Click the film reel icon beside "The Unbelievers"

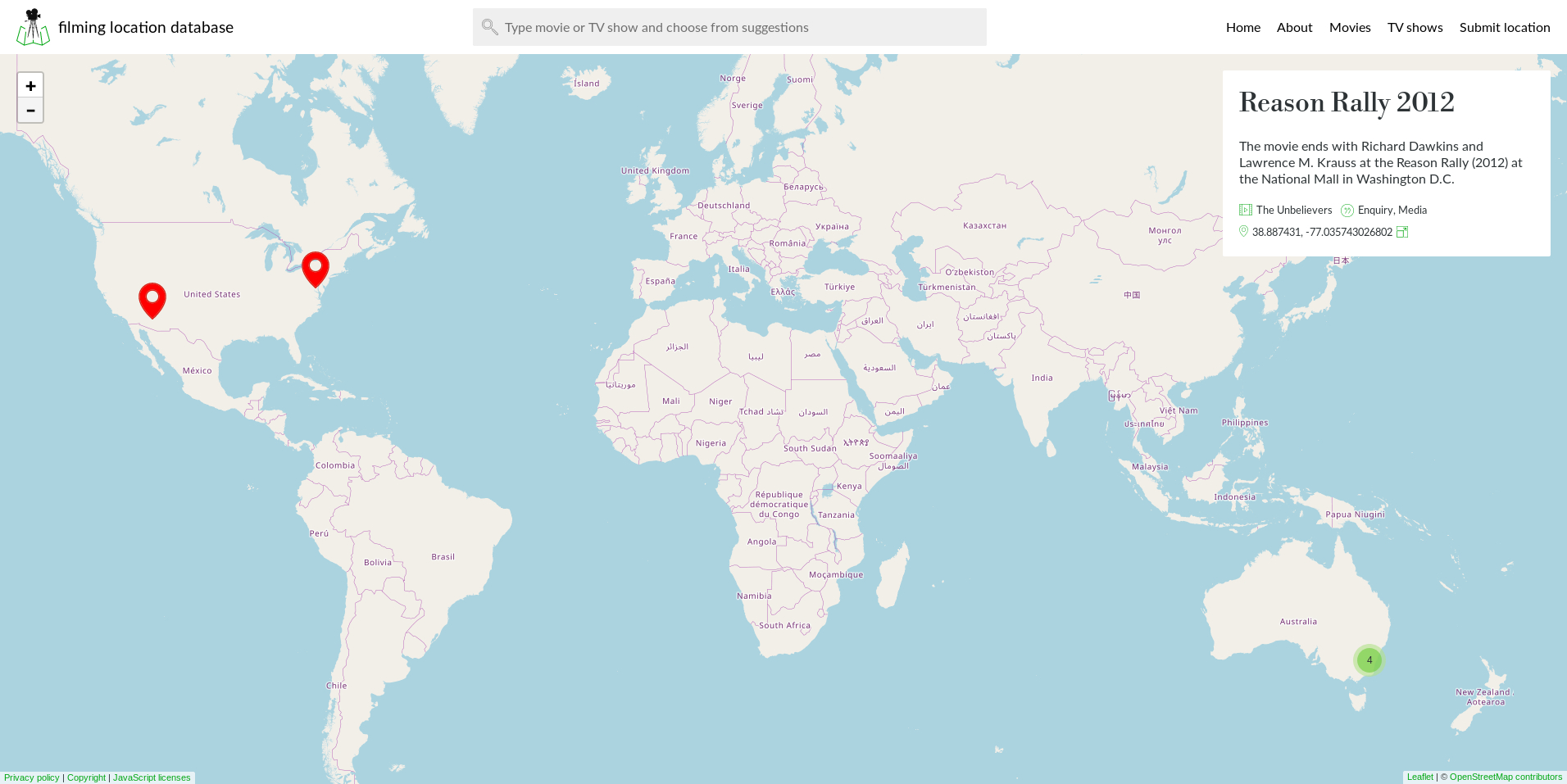point(1245,210)
